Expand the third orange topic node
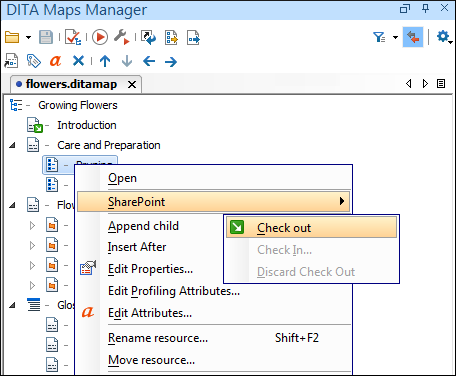Image resolution: width=456 pixels, height=376 pixels. (32, 266)
